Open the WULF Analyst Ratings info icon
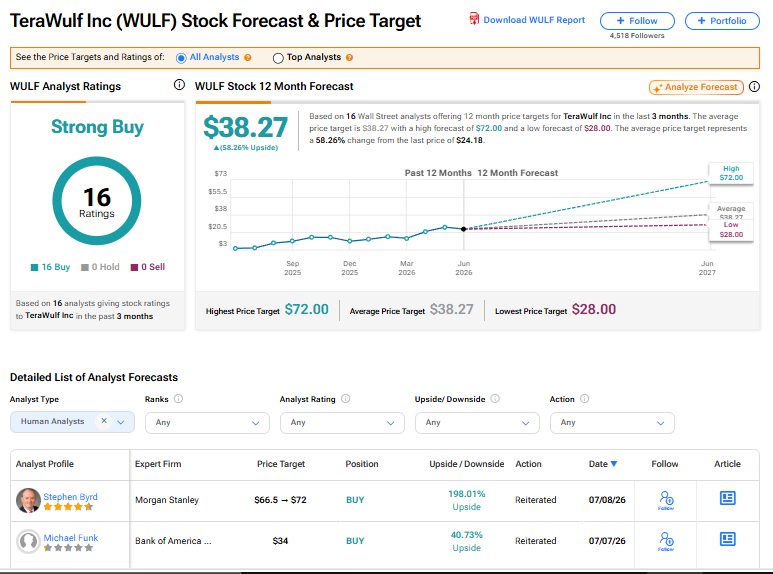The image size is (773, 574). click(179, 85)
